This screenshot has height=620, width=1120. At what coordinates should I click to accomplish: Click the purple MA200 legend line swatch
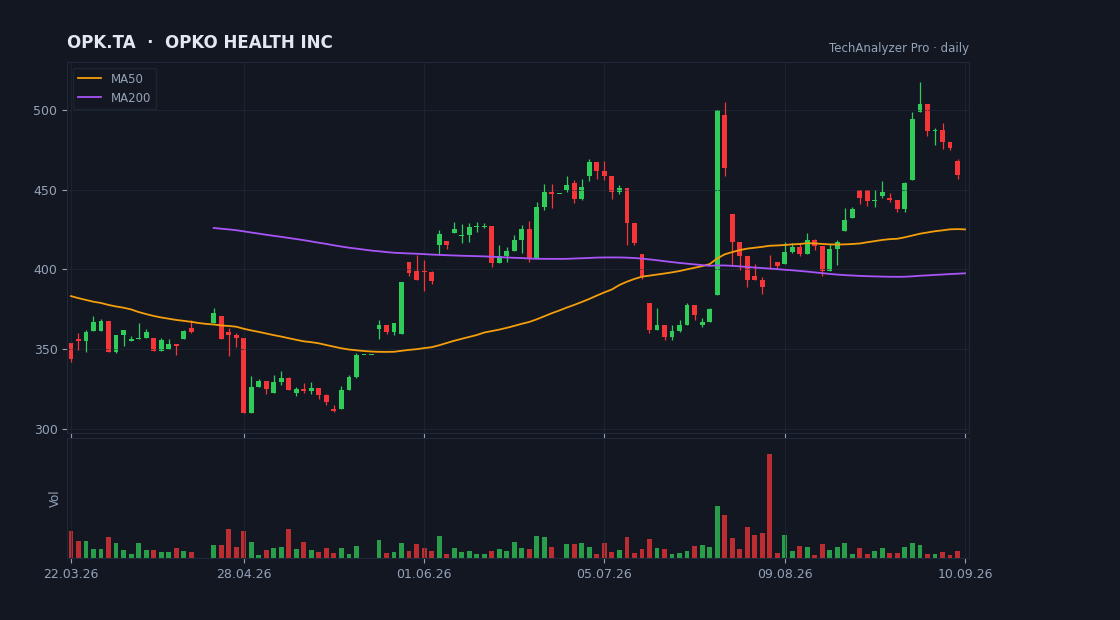click(x=90, y=98)
